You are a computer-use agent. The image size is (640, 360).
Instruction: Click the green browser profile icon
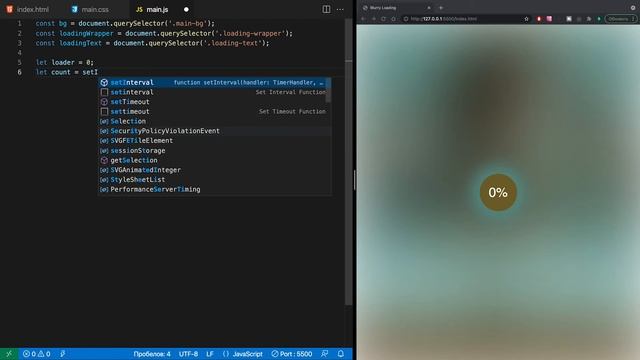(599, 19)
